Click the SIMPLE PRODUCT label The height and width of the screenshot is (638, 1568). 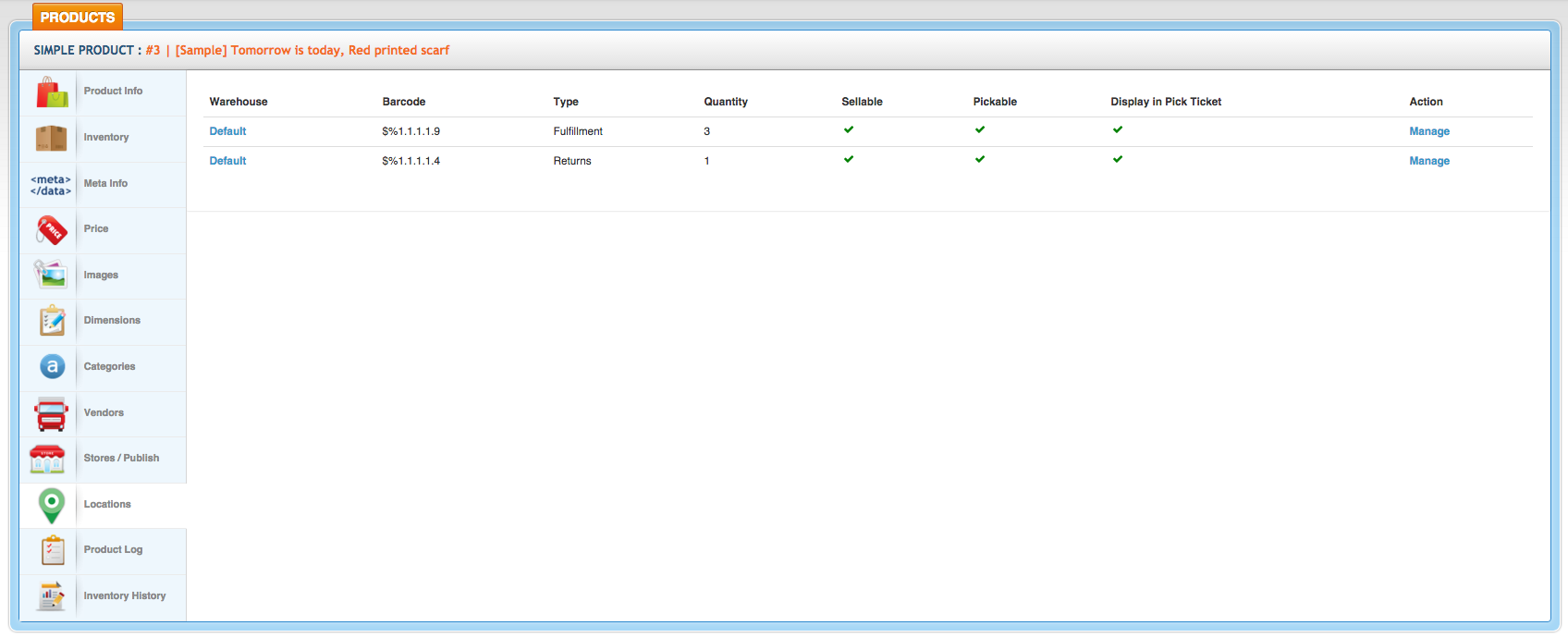click(x=88, y=50)
